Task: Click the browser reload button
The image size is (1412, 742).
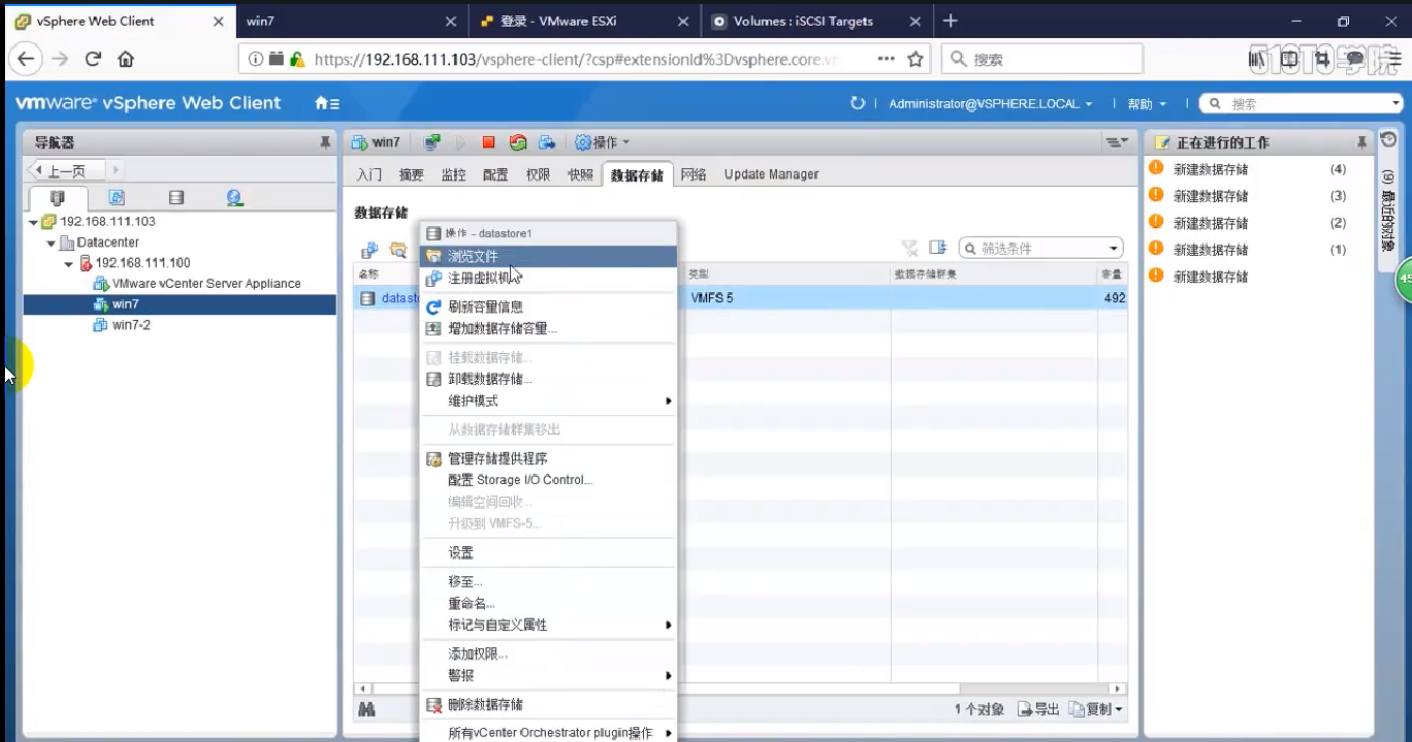Action: (93, 59)
